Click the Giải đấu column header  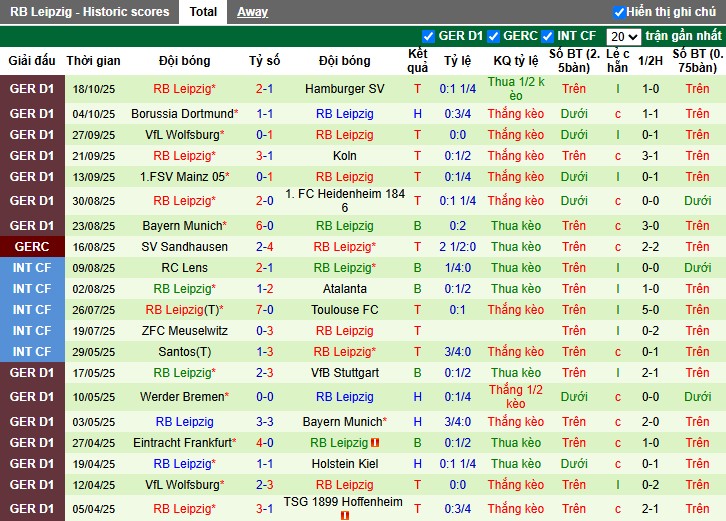coord(32,61)
